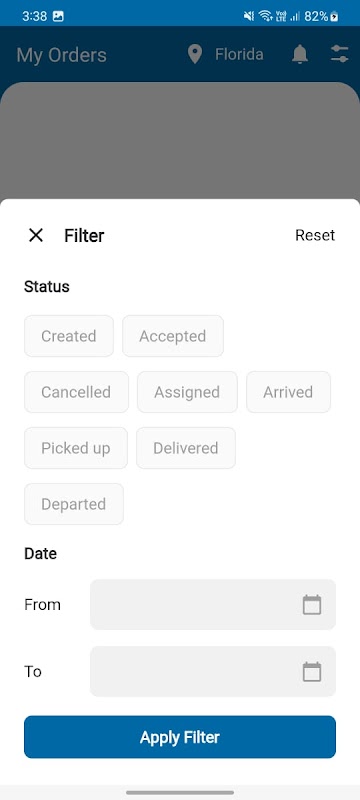
Task: Close the Filter panel with X icon
Action: click(36, 235)
